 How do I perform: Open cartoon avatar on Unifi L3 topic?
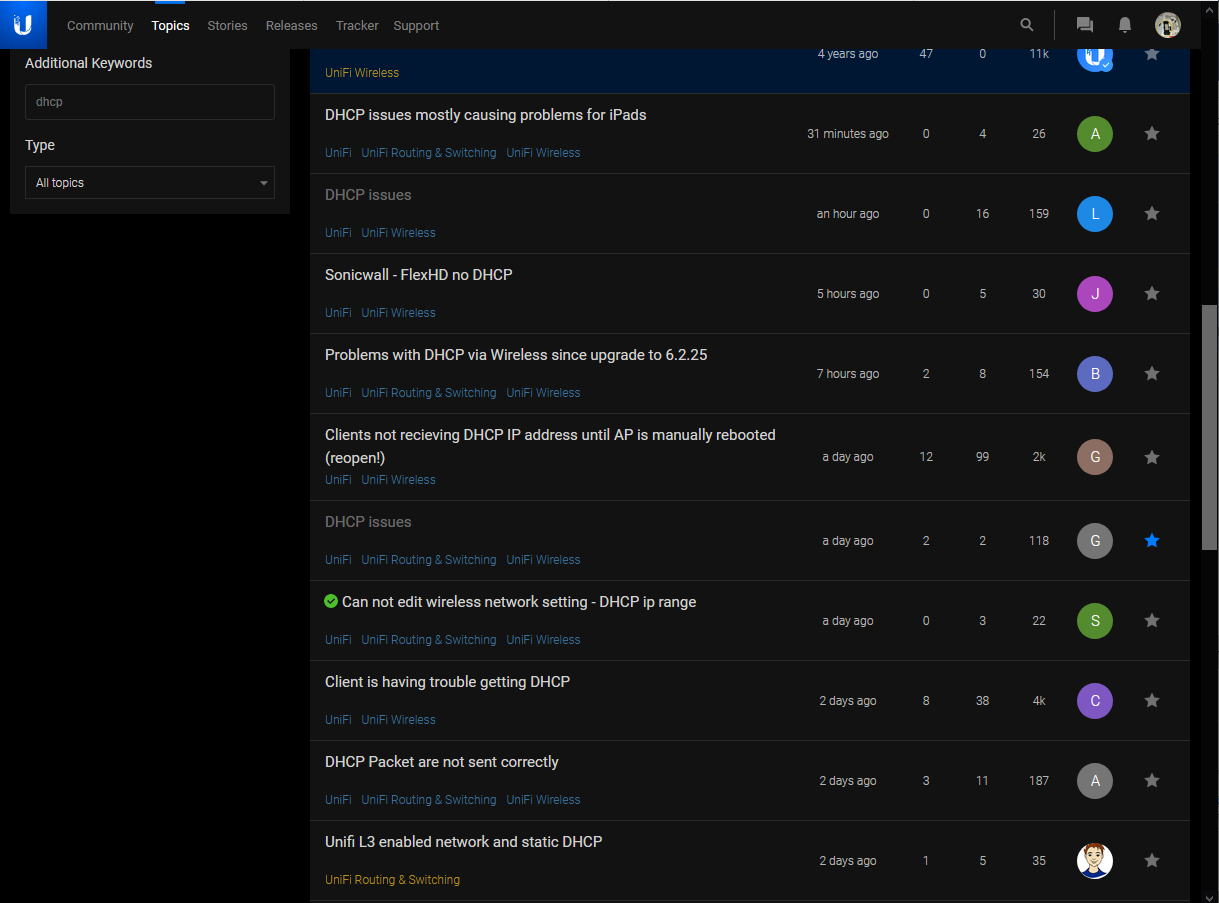pos(1095,861)
